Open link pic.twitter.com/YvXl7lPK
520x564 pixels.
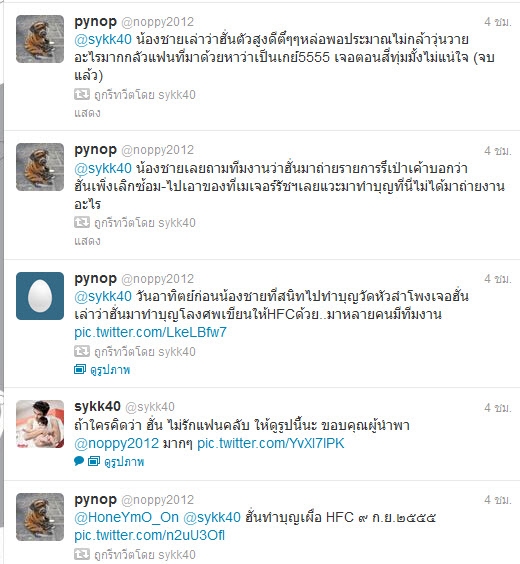[x=271, y=443]
